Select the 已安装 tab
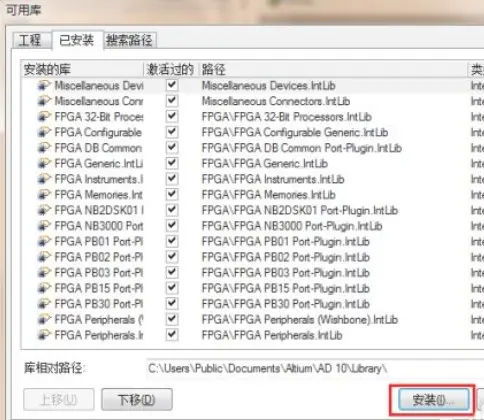 point(77,40)
